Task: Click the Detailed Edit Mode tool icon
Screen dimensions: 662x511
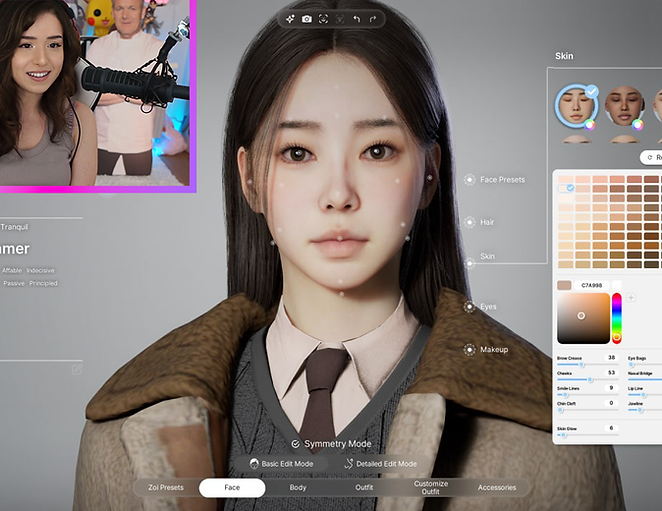Action: [x=349, y=464]
